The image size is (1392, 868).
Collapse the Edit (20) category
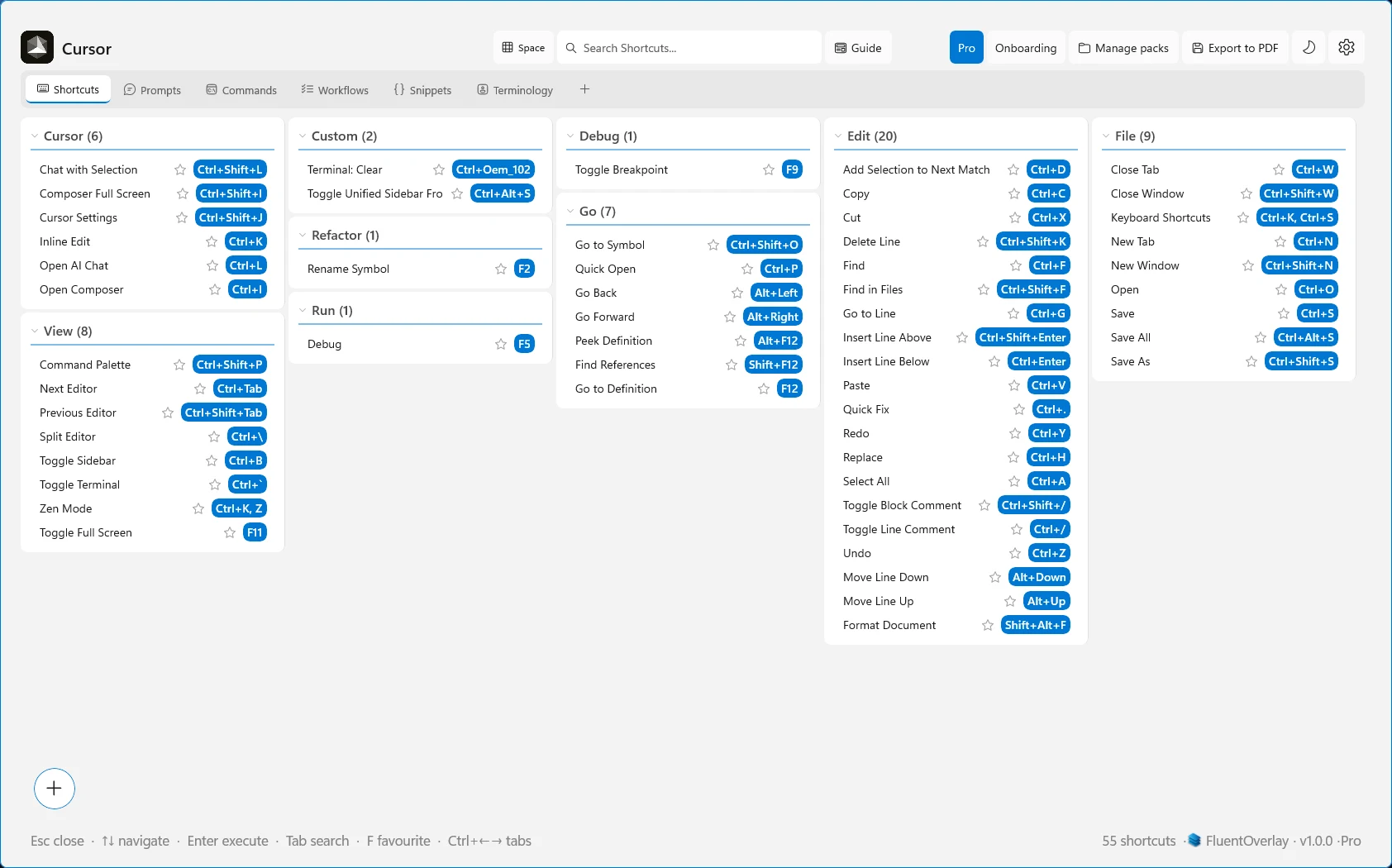coord(839,136)
